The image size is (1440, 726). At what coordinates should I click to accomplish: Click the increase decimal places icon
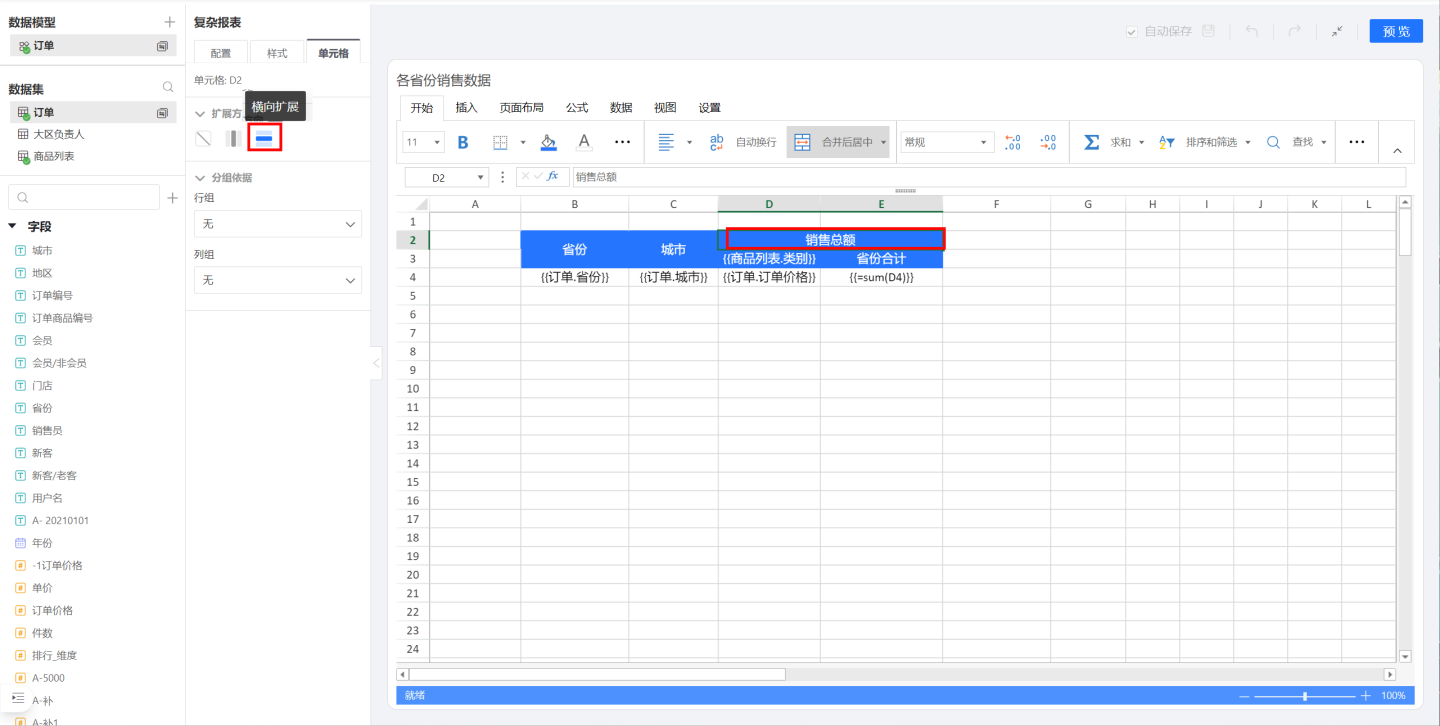[x=1012, y=143]
